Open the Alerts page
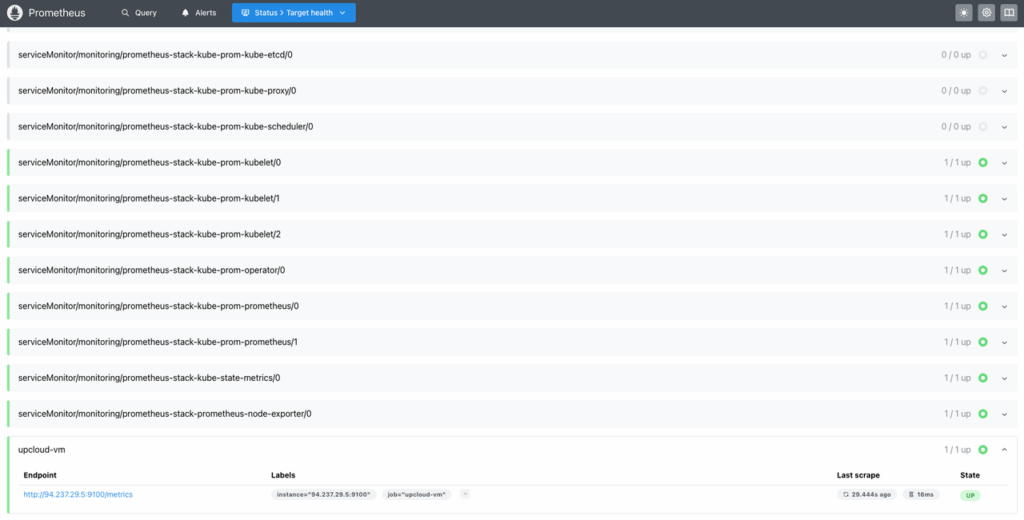1024x520 pixels. point(199,12)
